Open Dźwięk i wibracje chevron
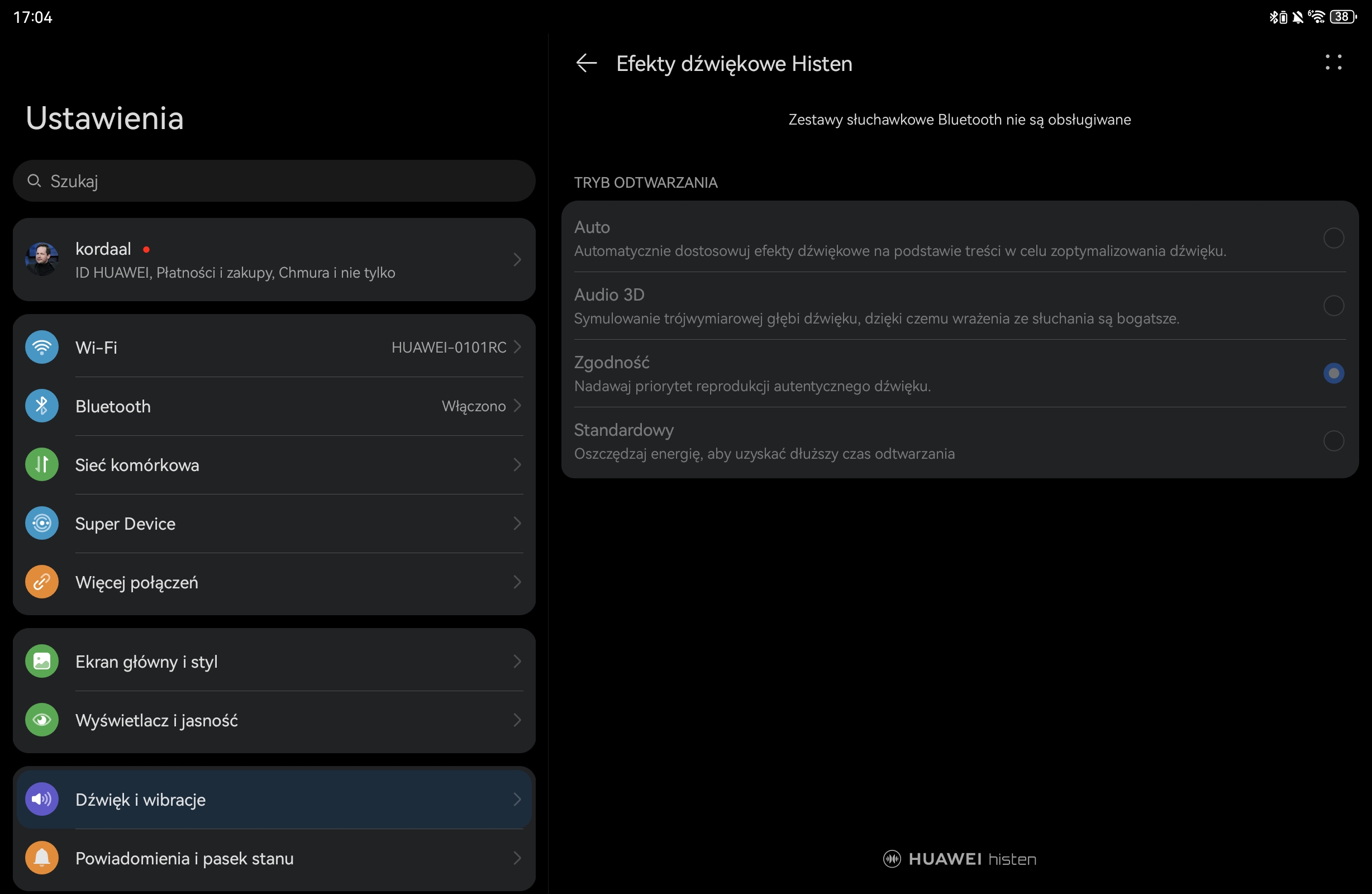The height and width of the screenshot is (894, 1372). (x=517, y=799)
